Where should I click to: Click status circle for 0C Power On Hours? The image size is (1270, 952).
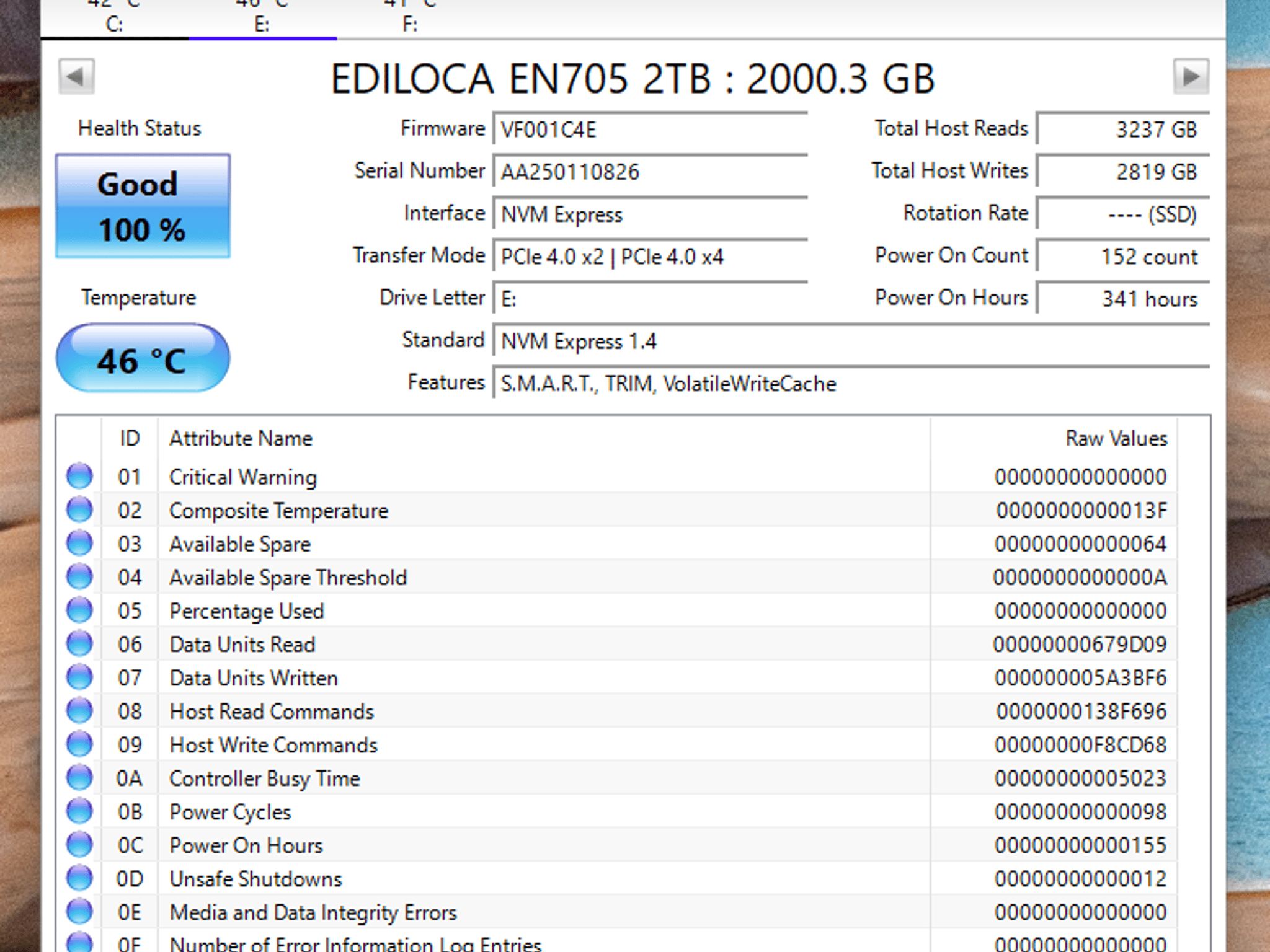[x=79, y=844]
